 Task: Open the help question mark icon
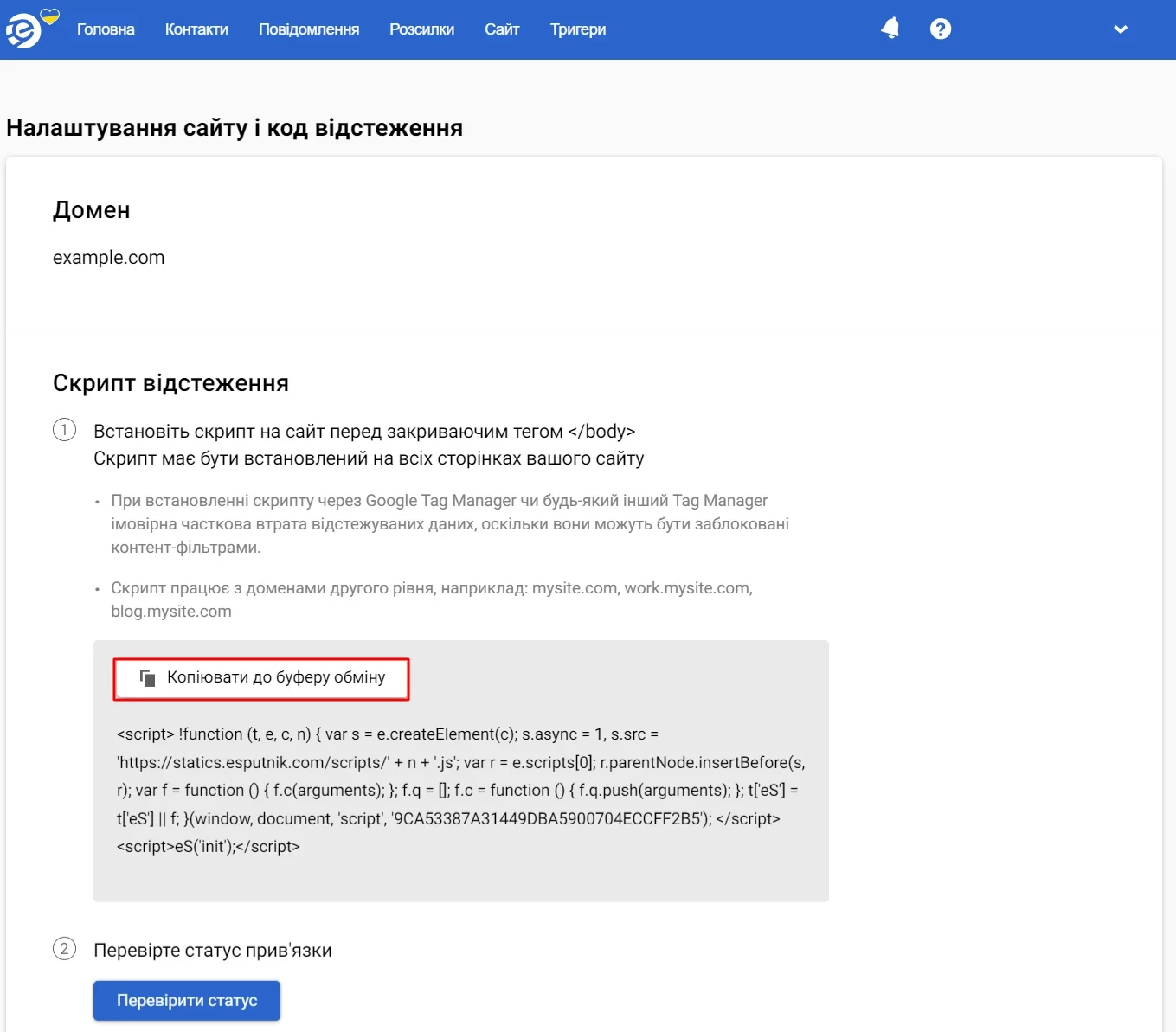pyautogui.click(x=941, y=29)
